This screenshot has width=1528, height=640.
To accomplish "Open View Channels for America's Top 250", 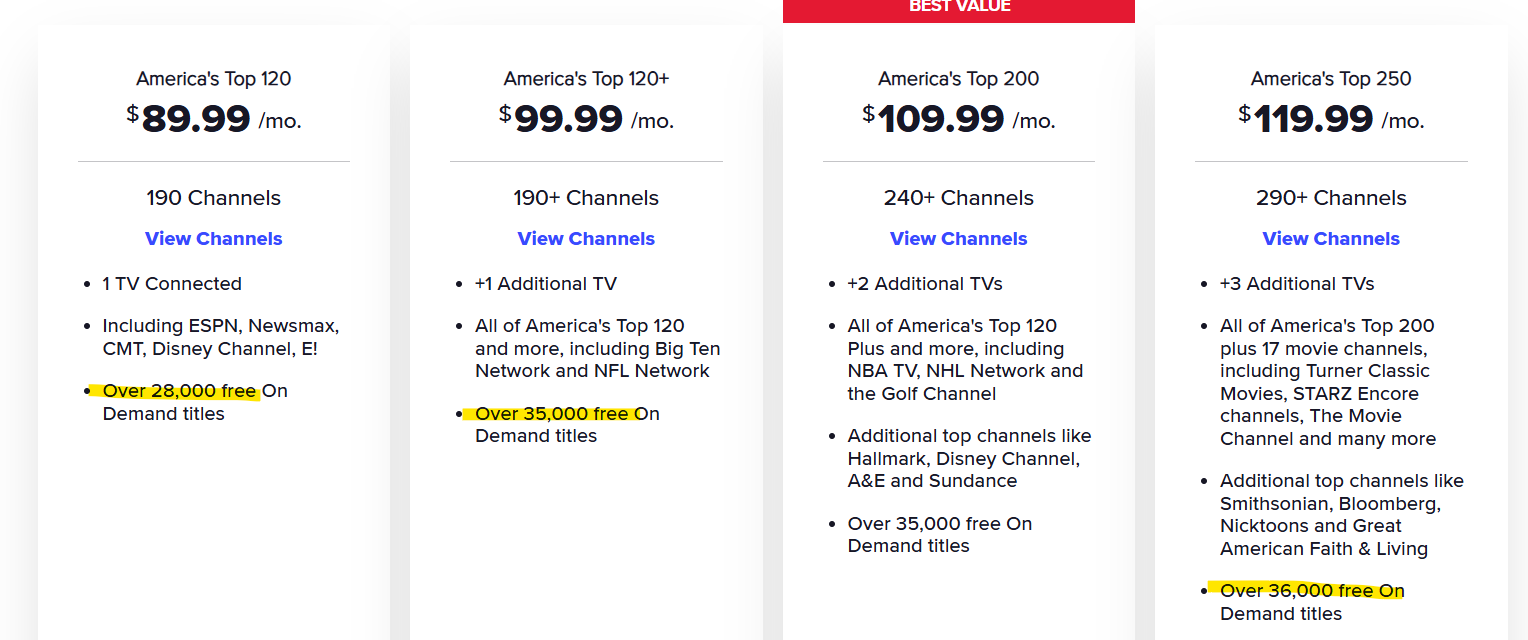I will (x=1330, y=239).
